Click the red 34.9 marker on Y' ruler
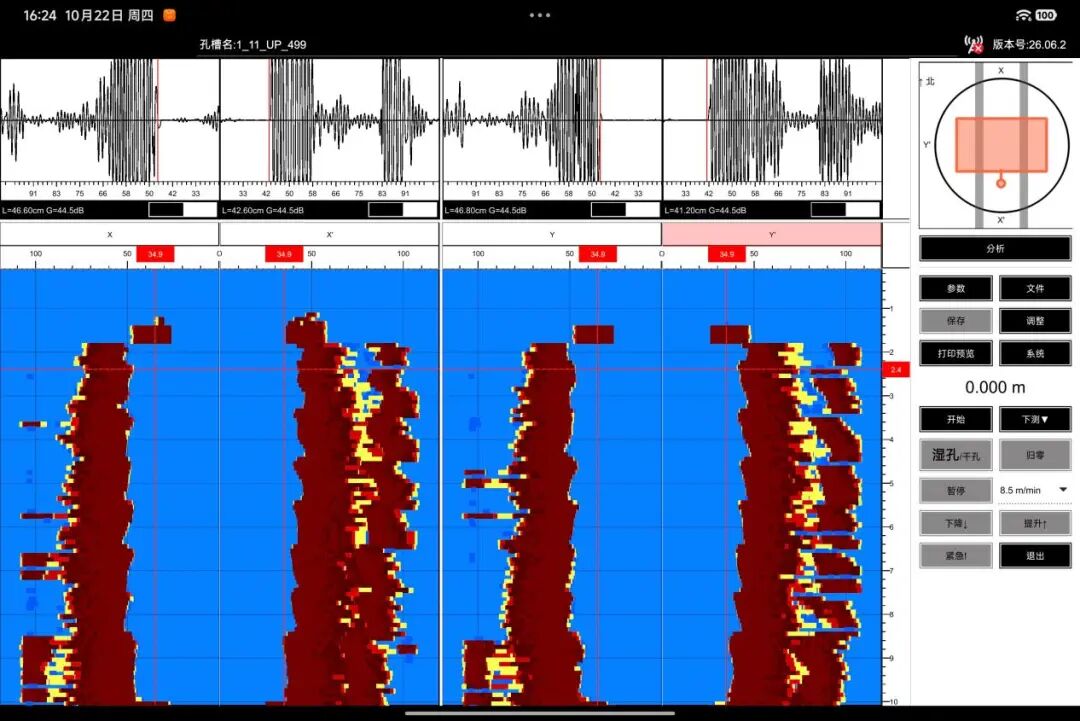The width and height of the screenshot is (1080, 721). coord(727,255)
